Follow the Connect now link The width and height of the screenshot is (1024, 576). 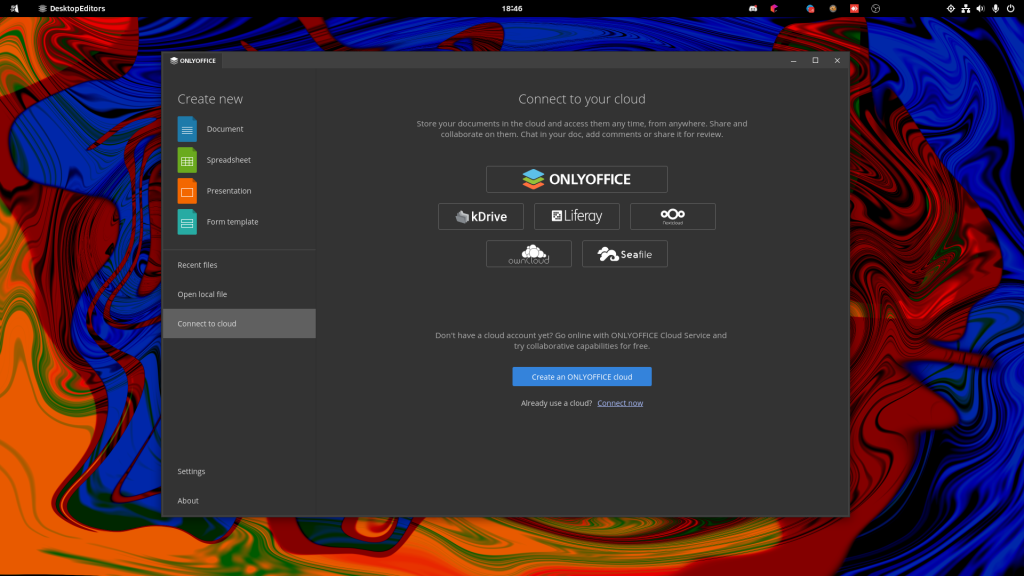620,402
